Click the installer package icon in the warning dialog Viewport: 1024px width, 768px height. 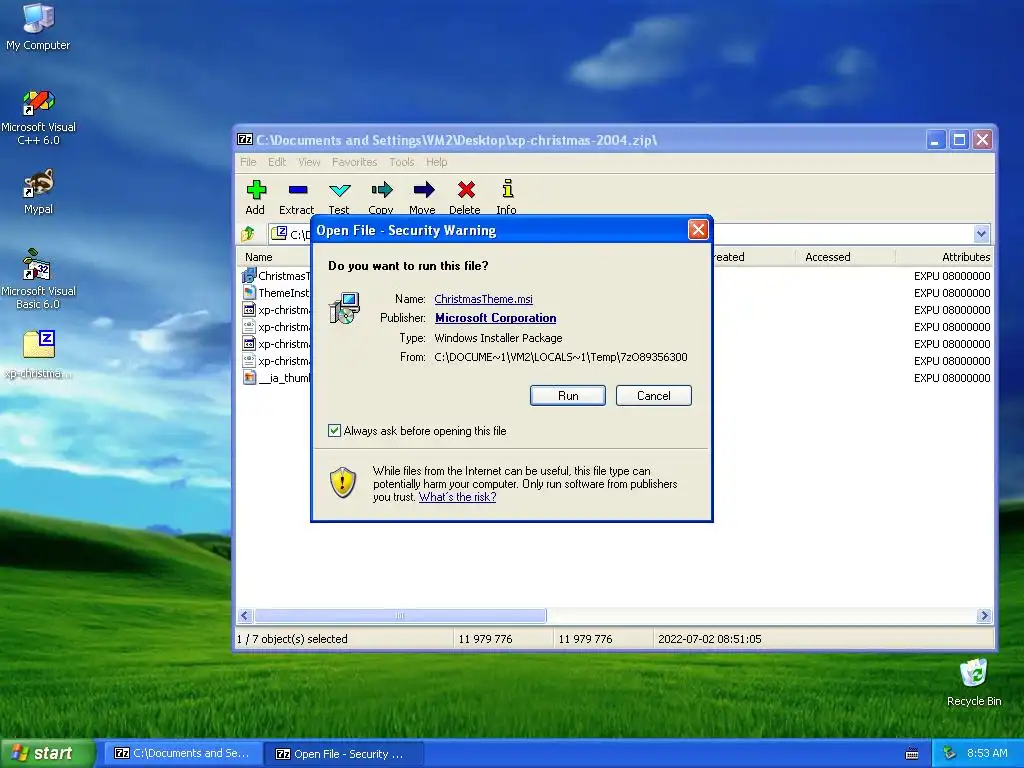point(344,308)
